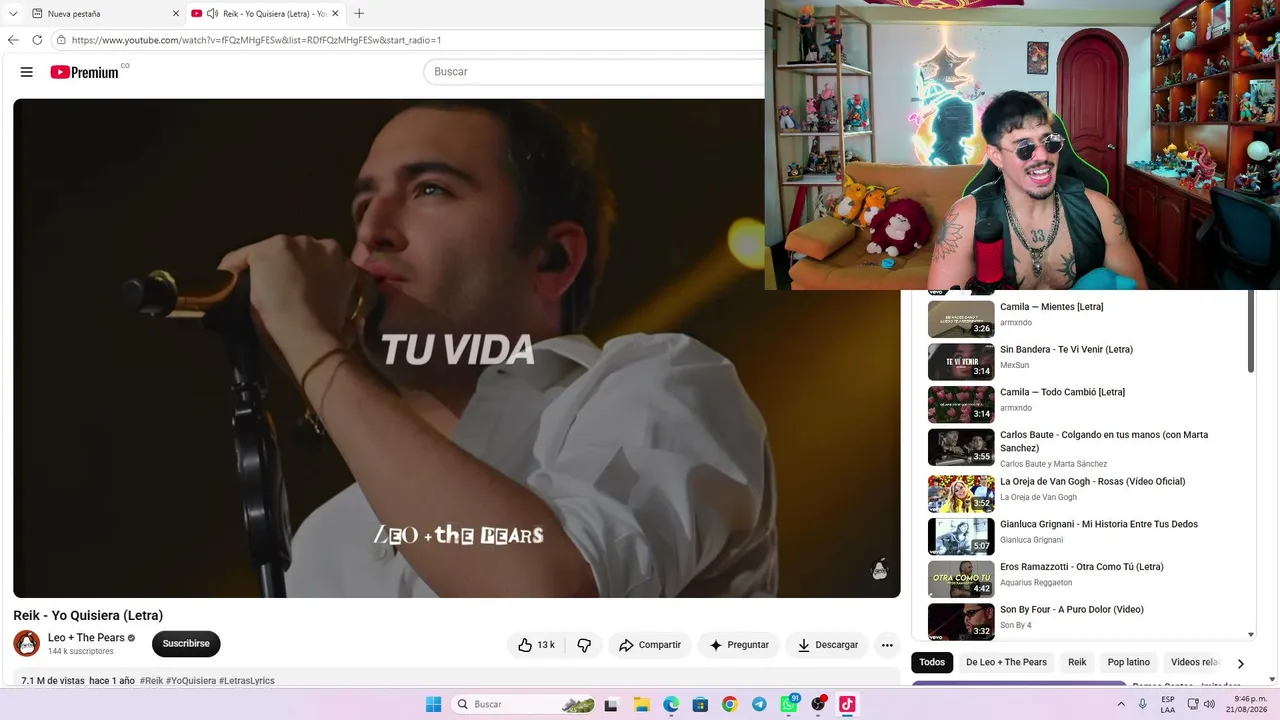The image size is (1280, 720).
Task: Select the Reik - Yo Quisiera tab
Action: (265, 14)
